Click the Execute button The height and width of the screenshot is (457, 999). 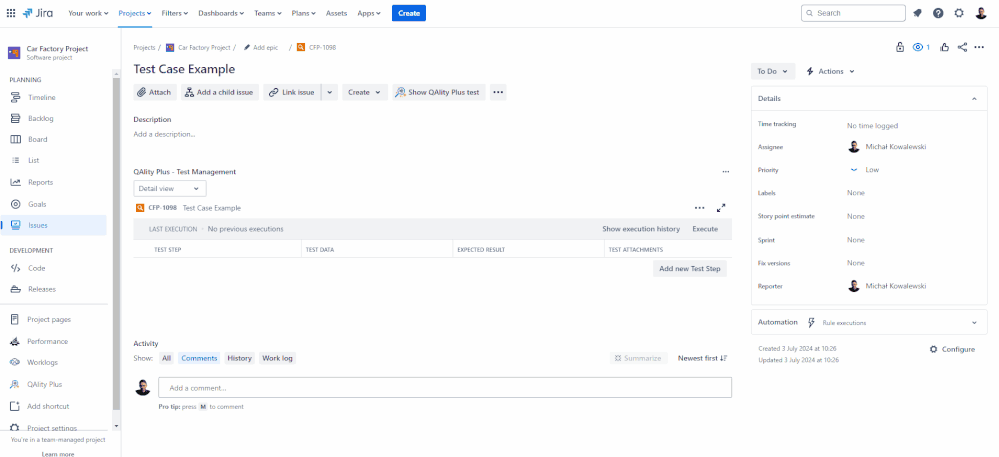(705, 229)
